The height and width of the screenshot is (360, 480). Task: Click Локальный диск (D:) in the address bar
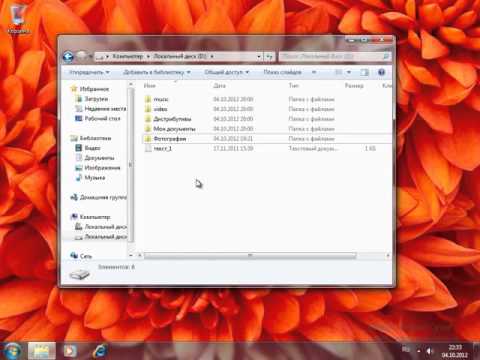[180, 56]
